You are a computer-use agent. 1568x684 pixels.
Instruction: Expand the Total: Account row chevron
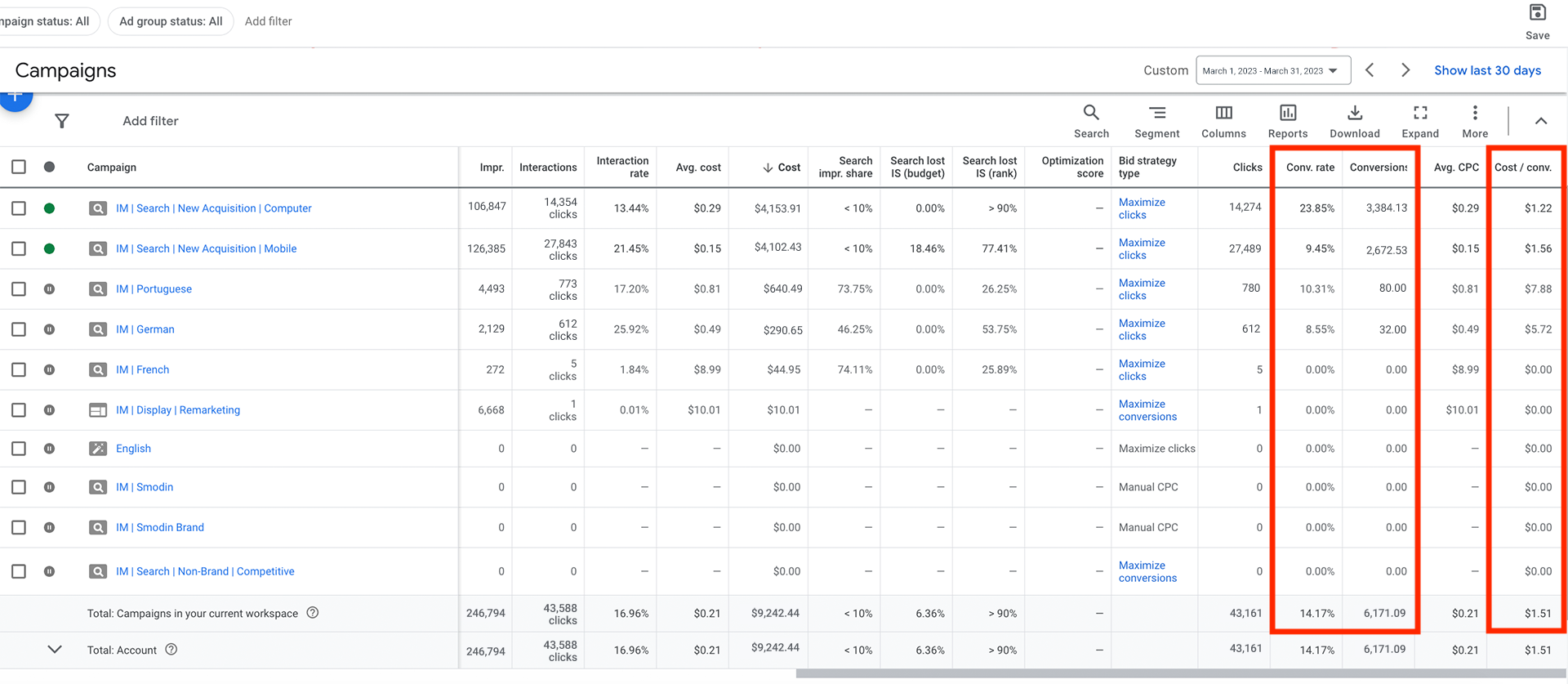[x=55, y=650]
